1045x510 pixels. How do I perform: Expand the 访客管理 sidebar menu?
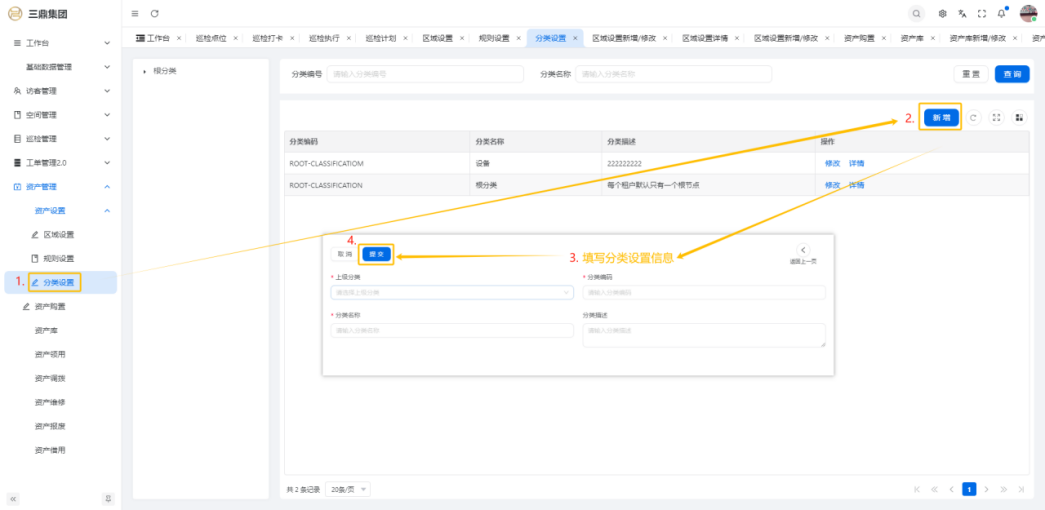tap(107, 91)
